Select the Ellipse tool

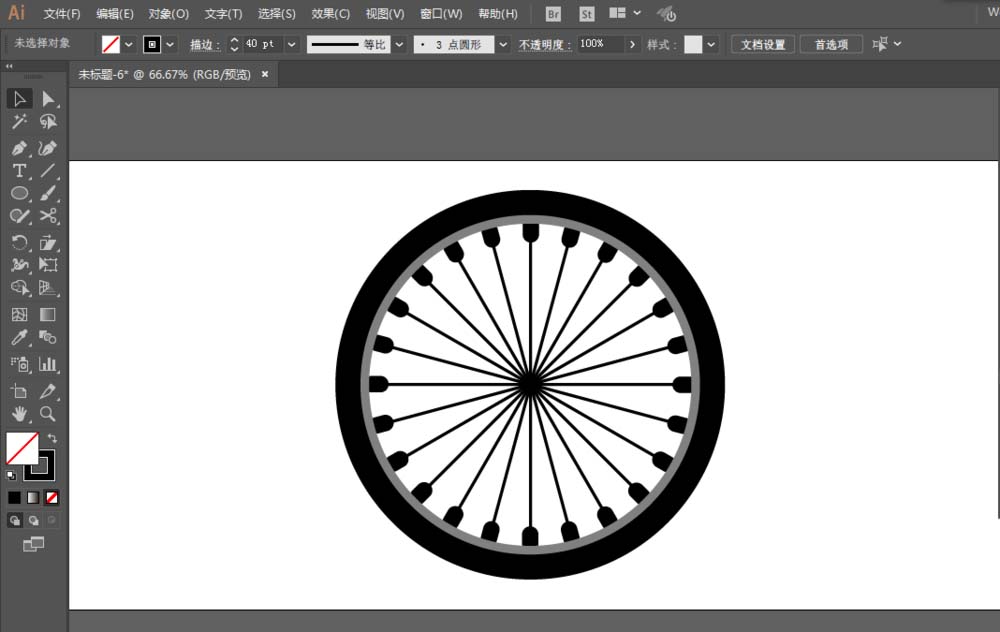19,193
